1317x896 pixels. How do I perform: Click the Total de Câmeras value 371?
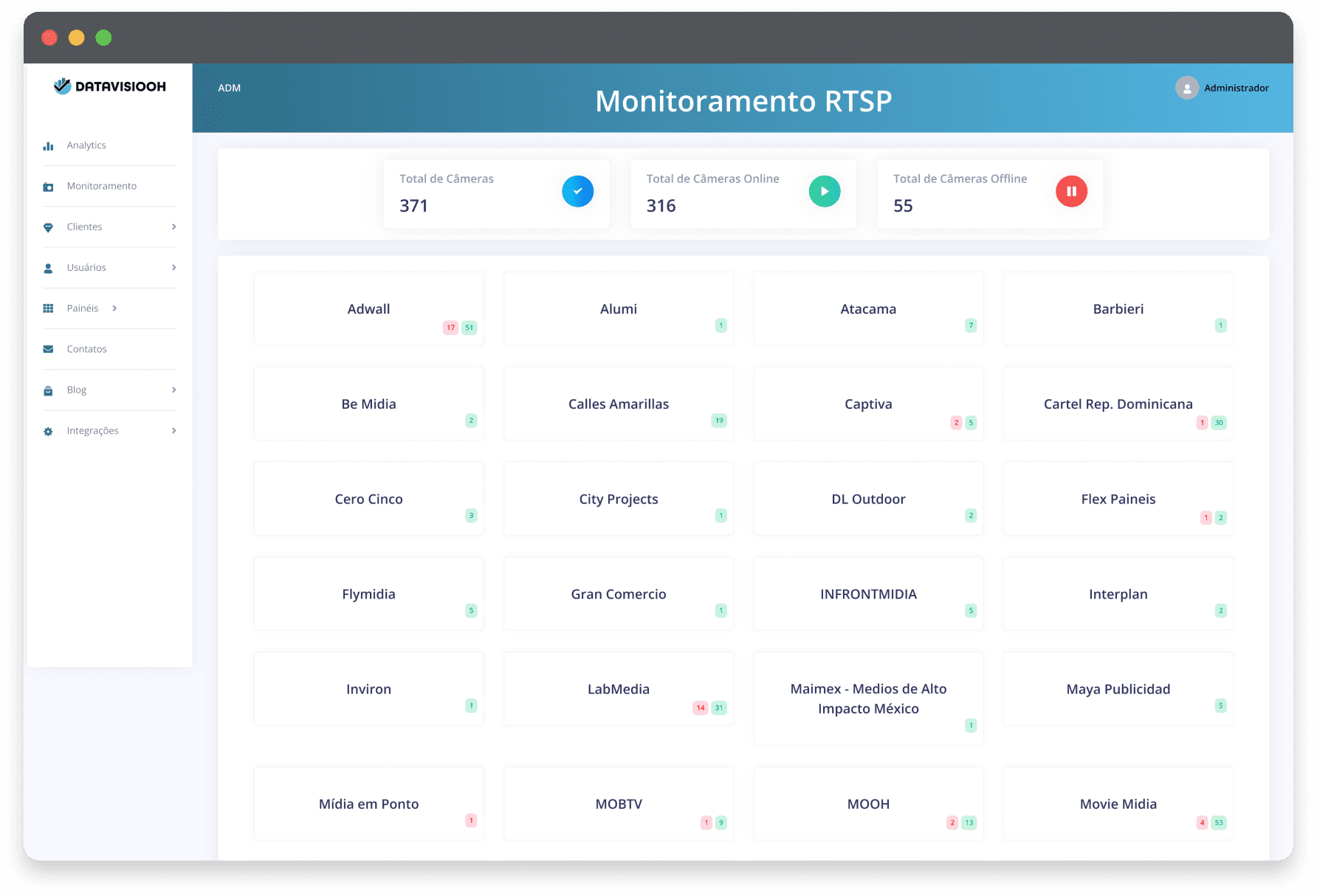[413, 206]
